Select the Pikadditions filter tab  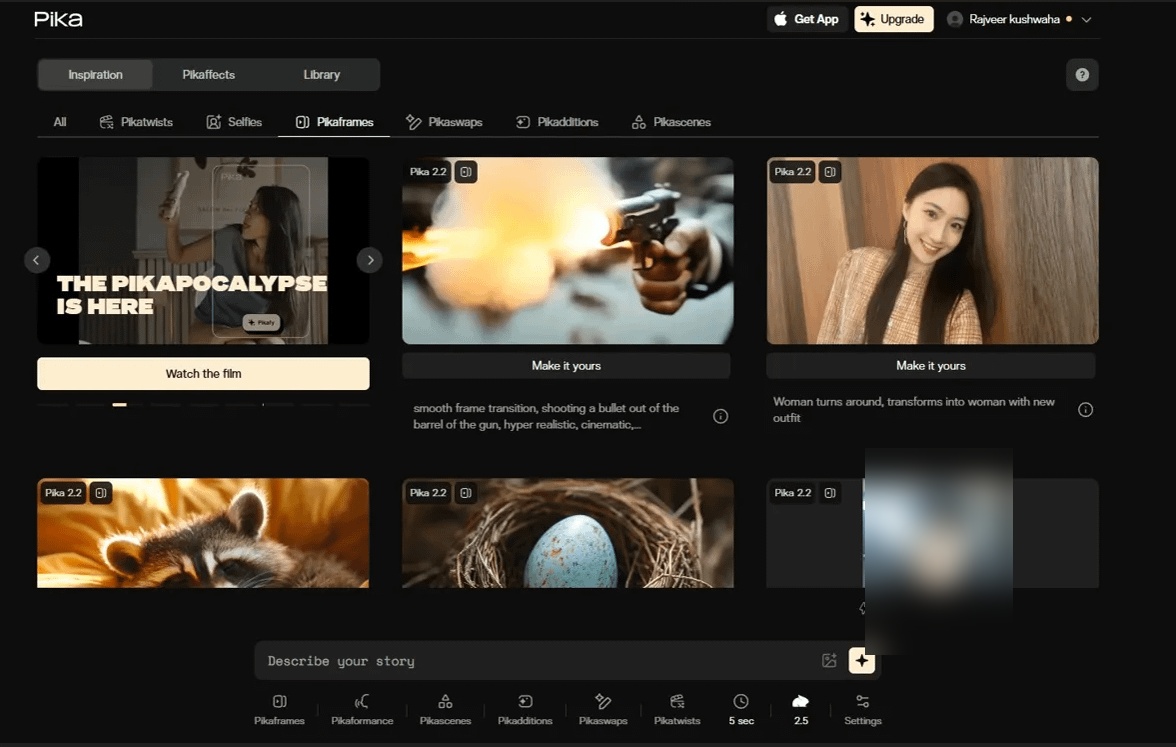tap(556, 122)
